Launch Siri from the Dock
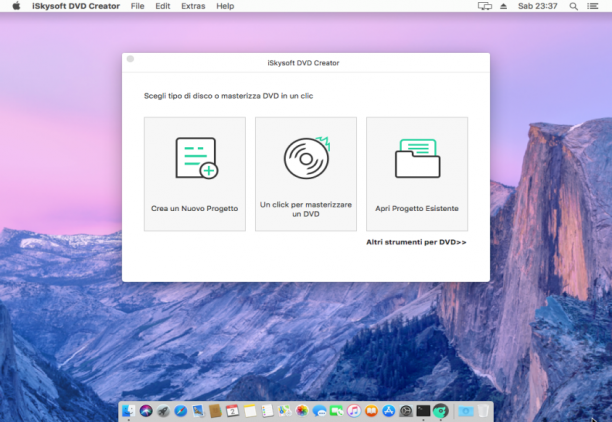Image resolution: width=612 pixels, height=422 pixels. [x=146, y=411]
